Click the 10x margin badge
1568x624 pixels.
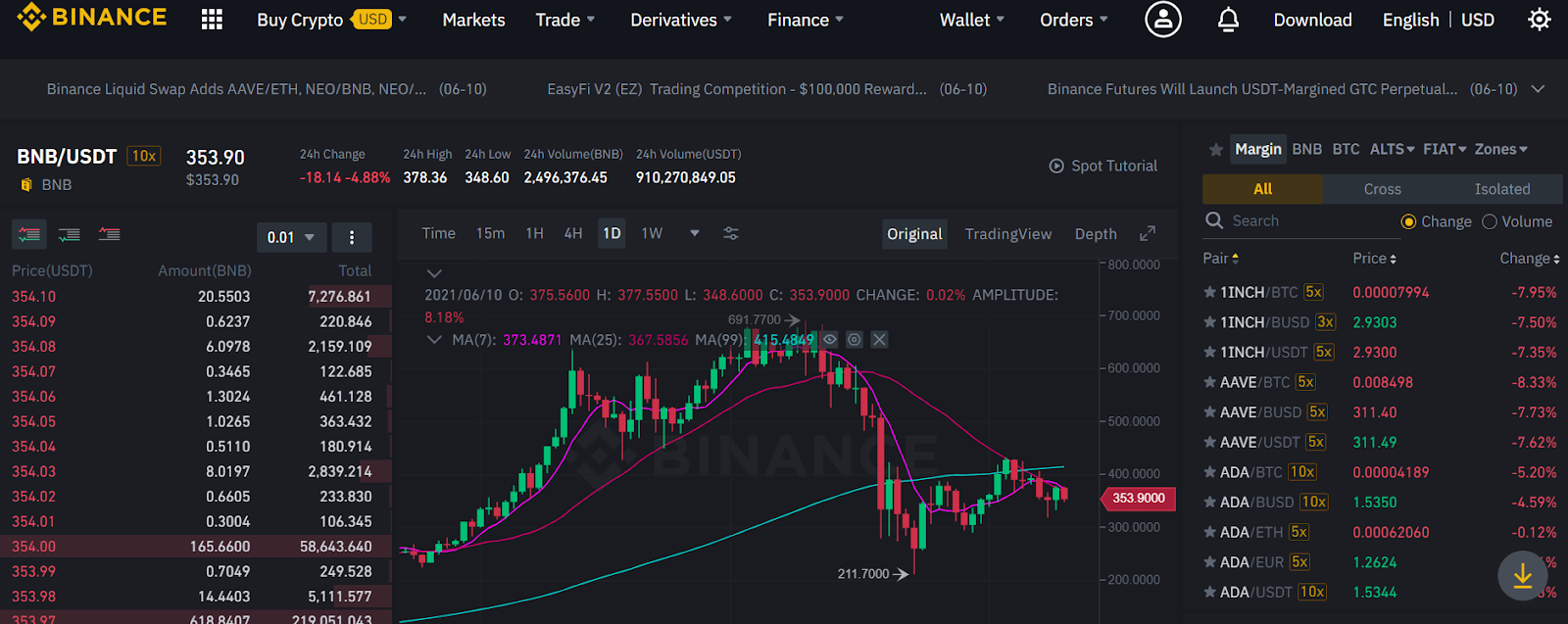(x=144, y=156)
